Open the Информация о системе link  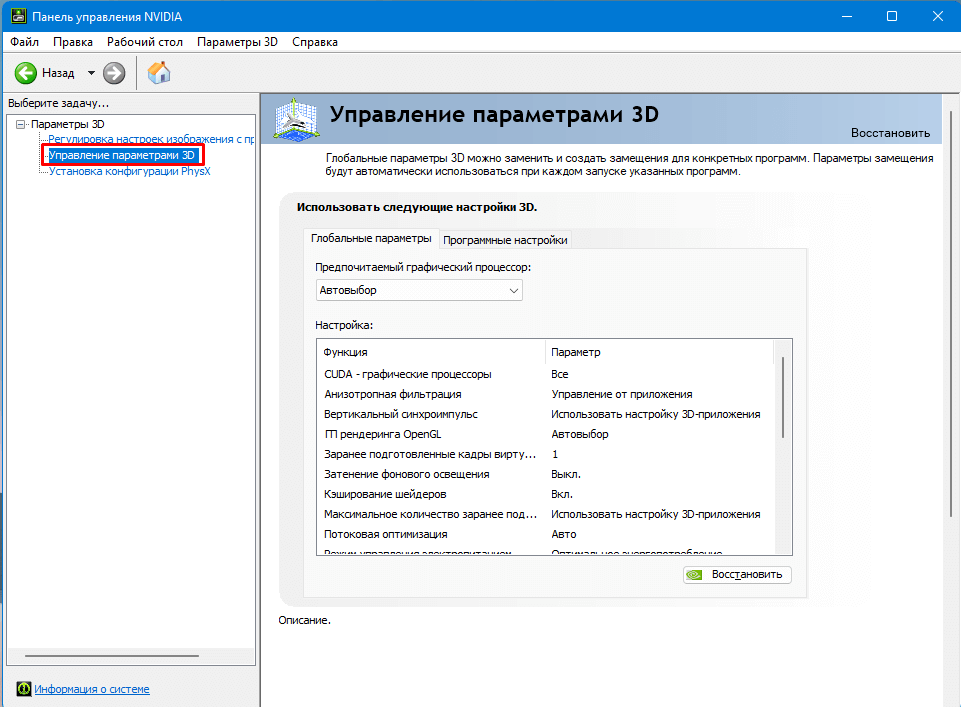92,689
